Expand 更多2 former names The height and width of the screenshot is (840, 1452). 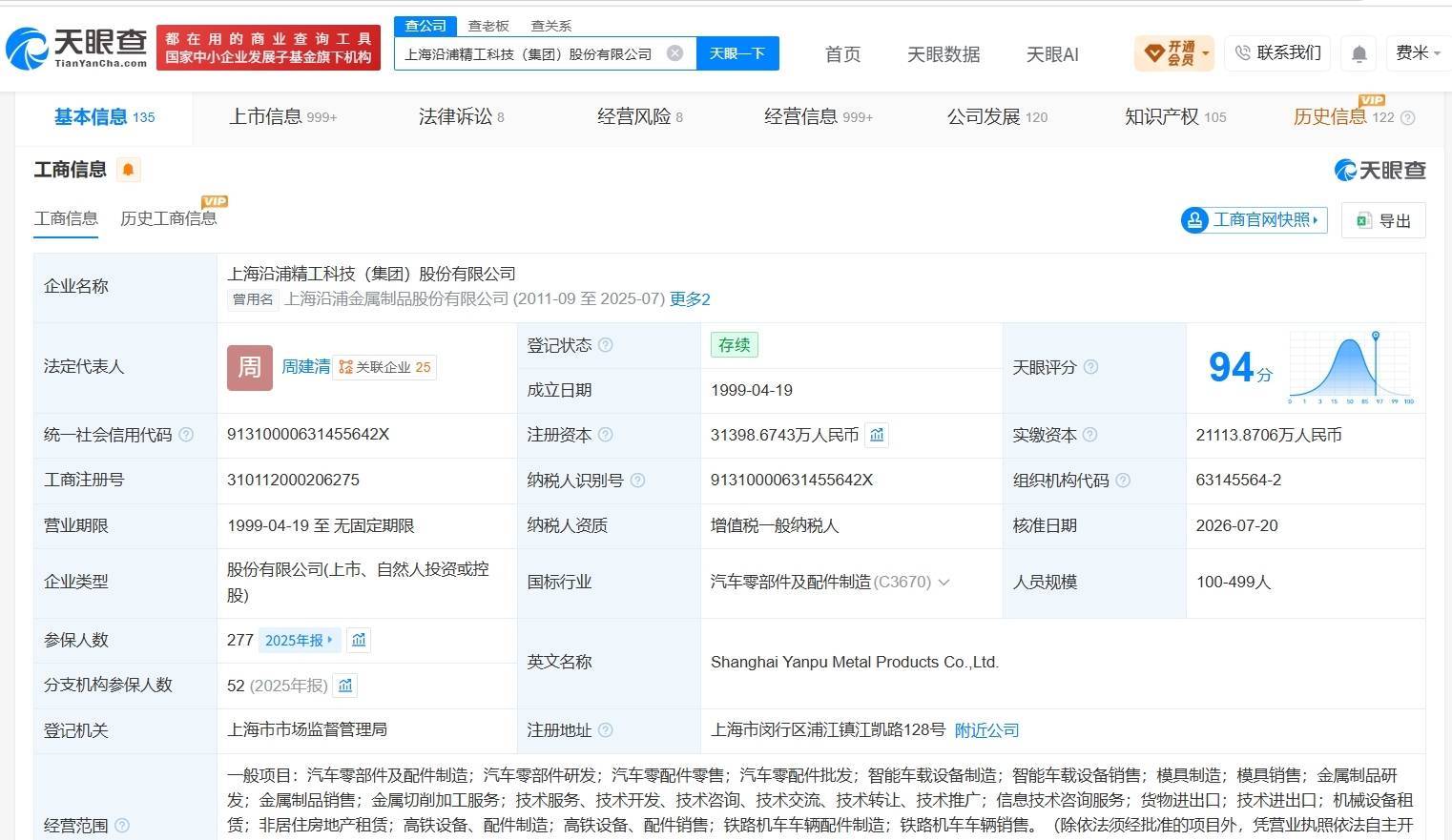point(690,299)
